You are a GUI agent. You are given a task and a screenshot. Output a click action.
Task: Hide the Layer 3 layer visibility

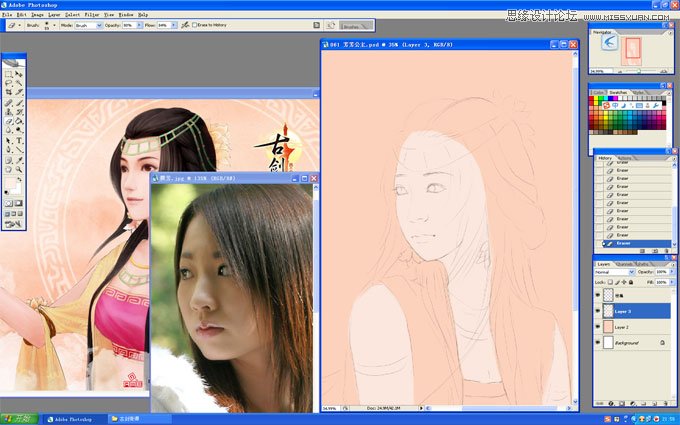[598, 311]
